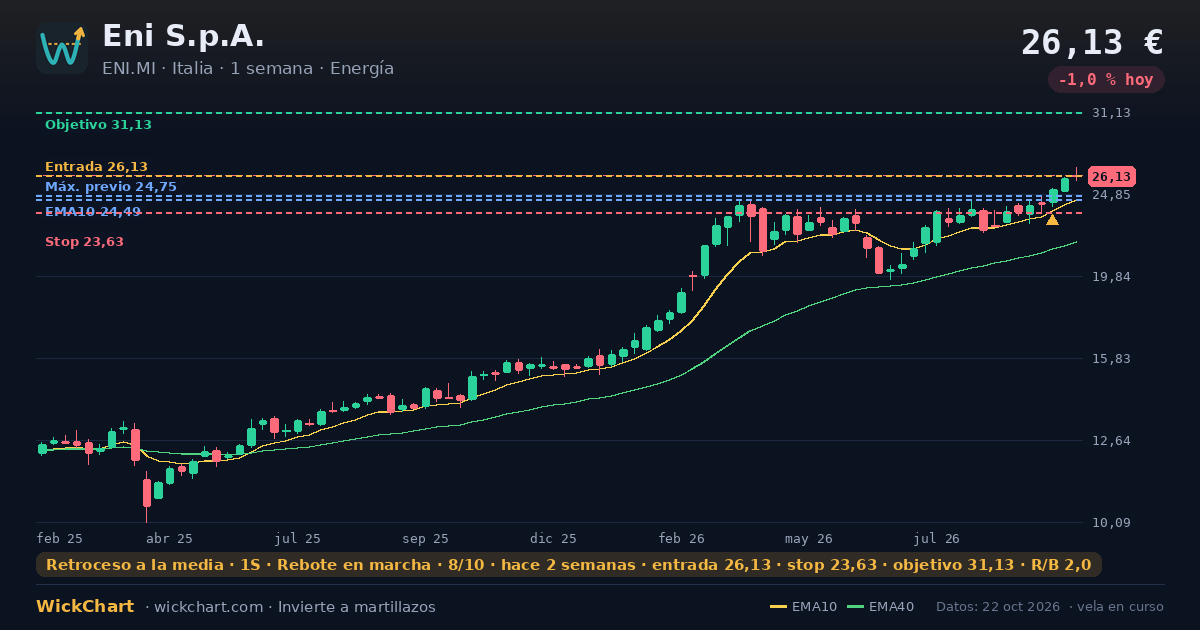Click the red 26,13 price tag on axis
The image size is (1200, 630).
[x=1110, y=176]
